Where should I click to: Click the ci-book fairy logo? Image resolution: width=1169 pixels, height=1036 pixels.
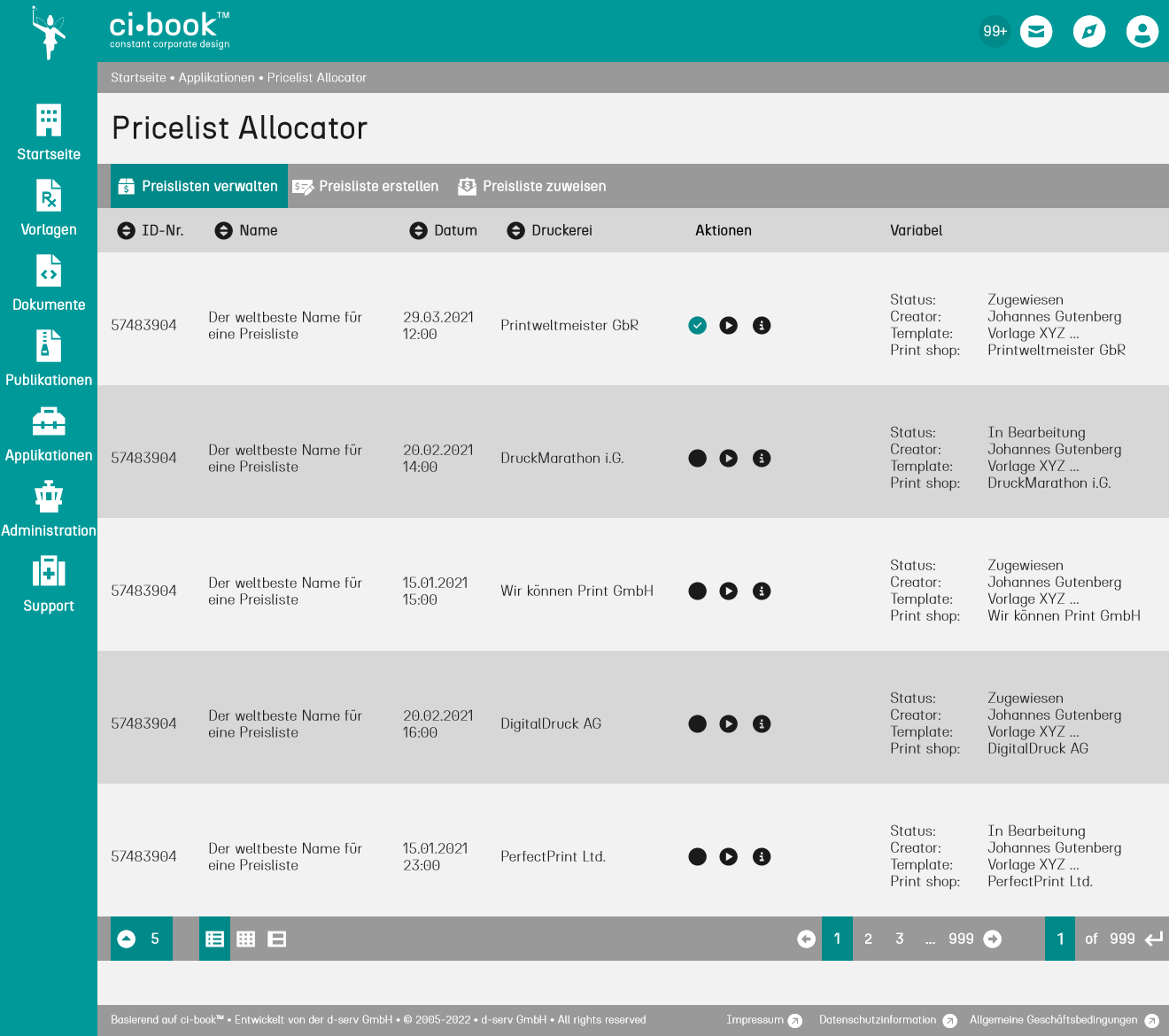tap(49, 33)
